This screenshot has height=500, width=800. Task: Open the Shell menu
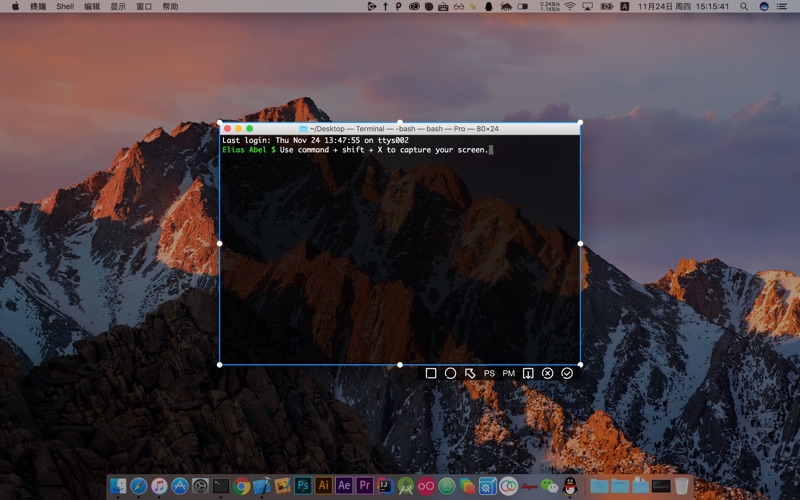click(65, 7)
